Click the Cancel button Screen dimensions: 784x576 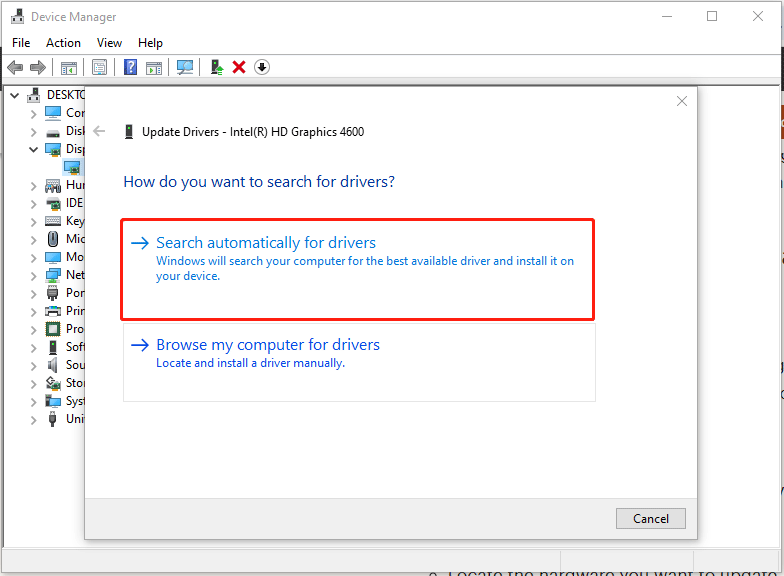tap(650, 518)
